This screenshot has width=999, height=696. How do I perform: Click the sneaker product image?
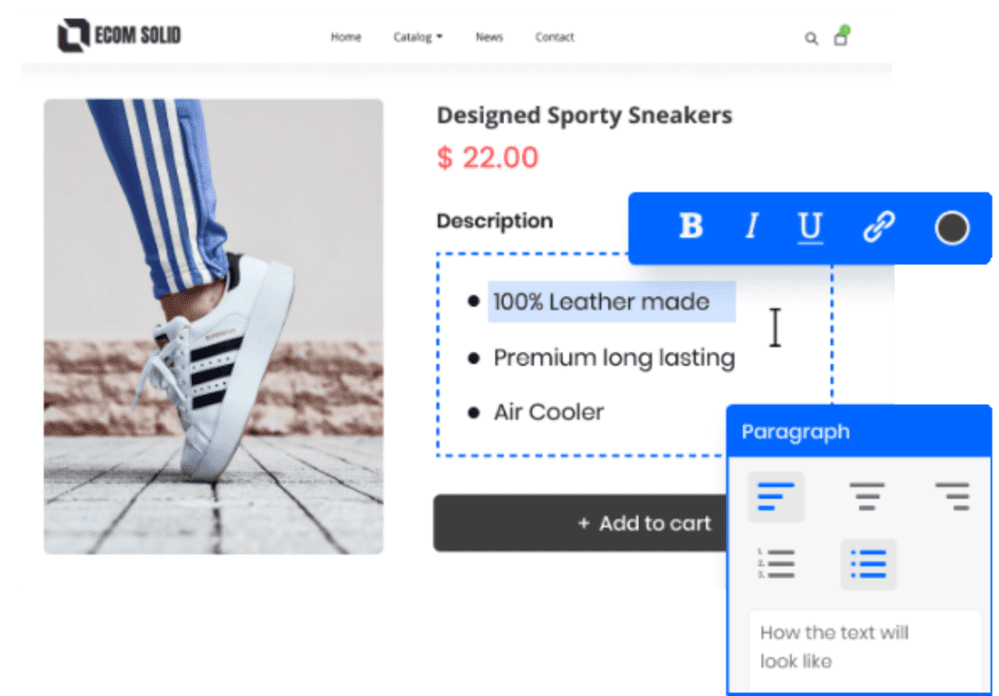click(x=213, y=326)
